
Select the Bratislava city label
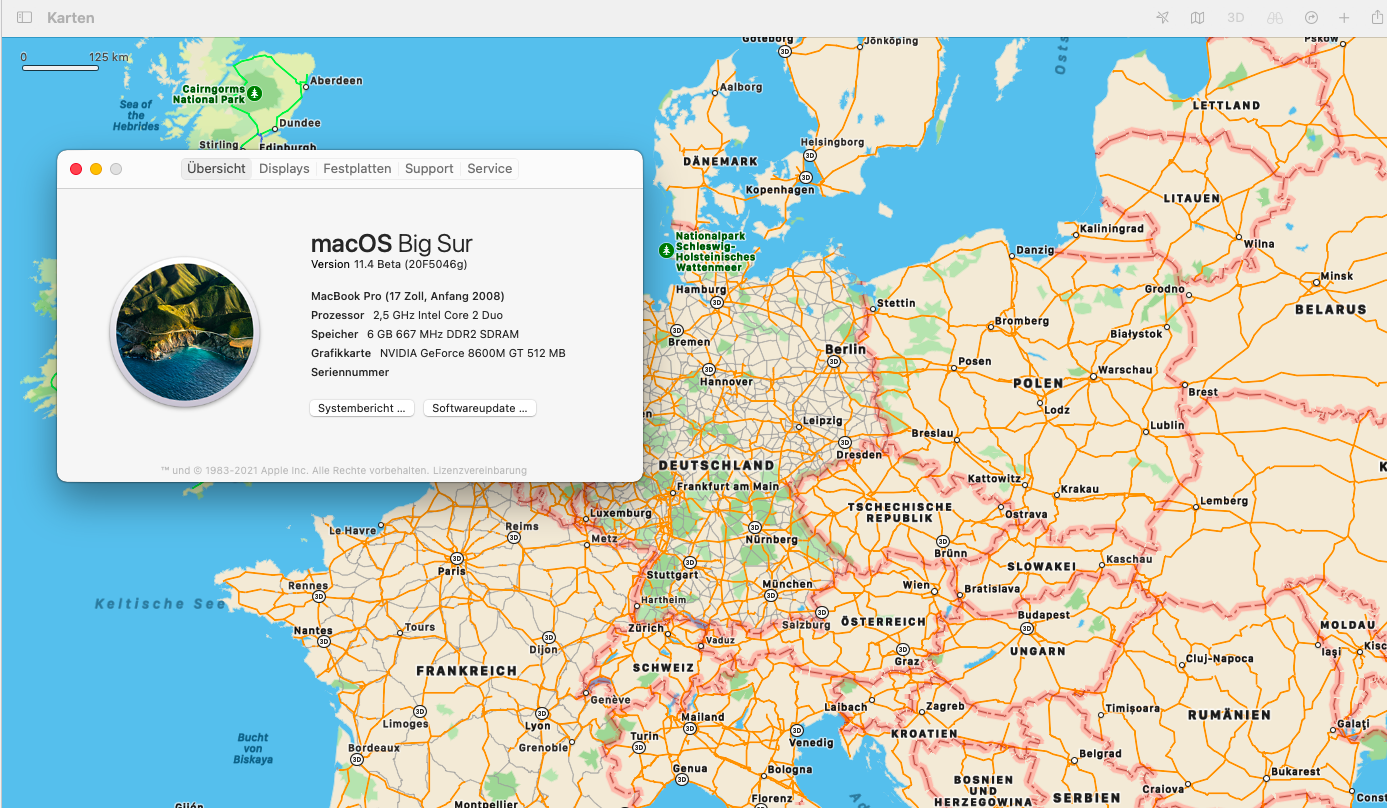pyautogui.click(x=992, y=589)
